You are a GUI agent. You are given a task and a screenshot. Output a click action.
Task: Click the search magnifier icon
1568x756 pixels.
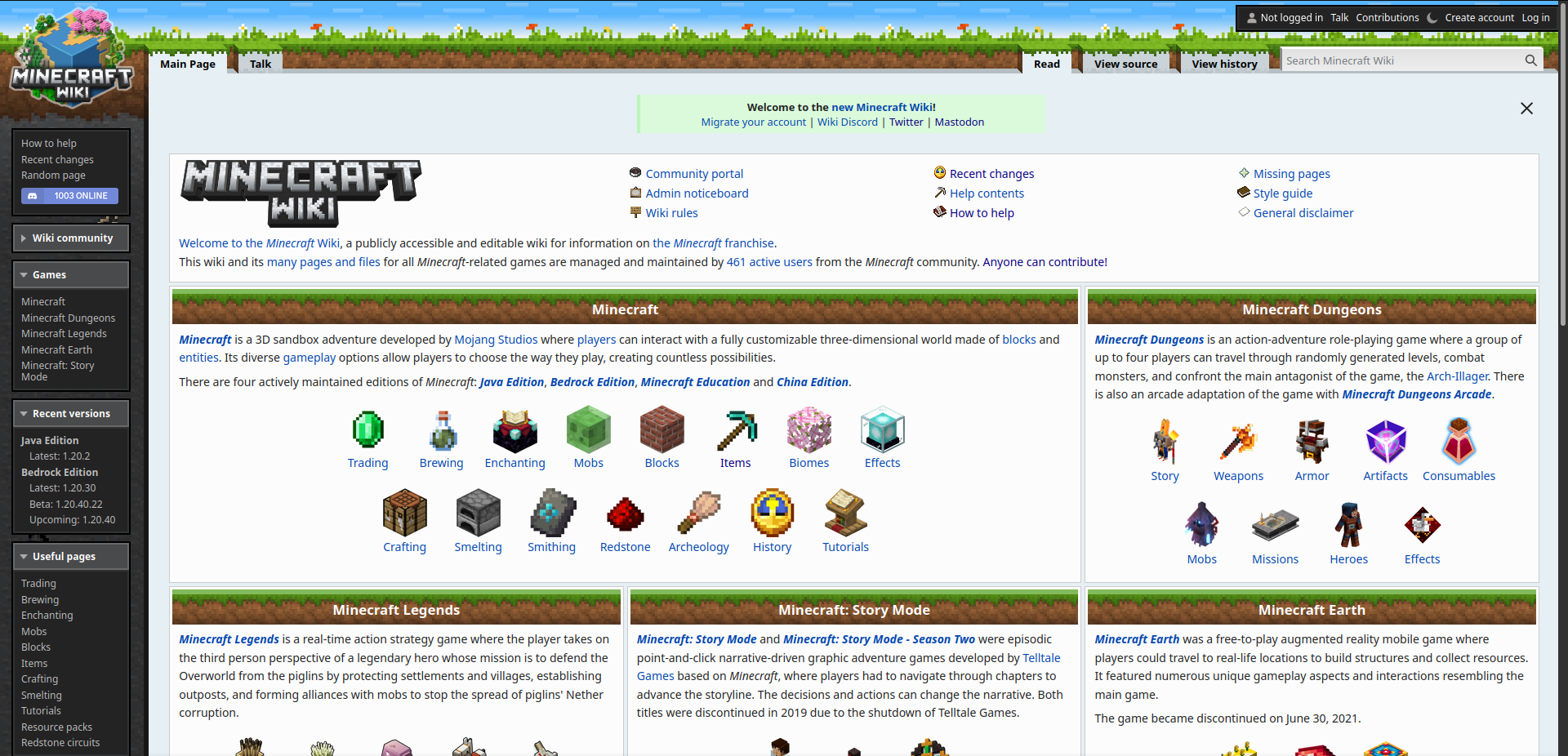pos(1530,60)
